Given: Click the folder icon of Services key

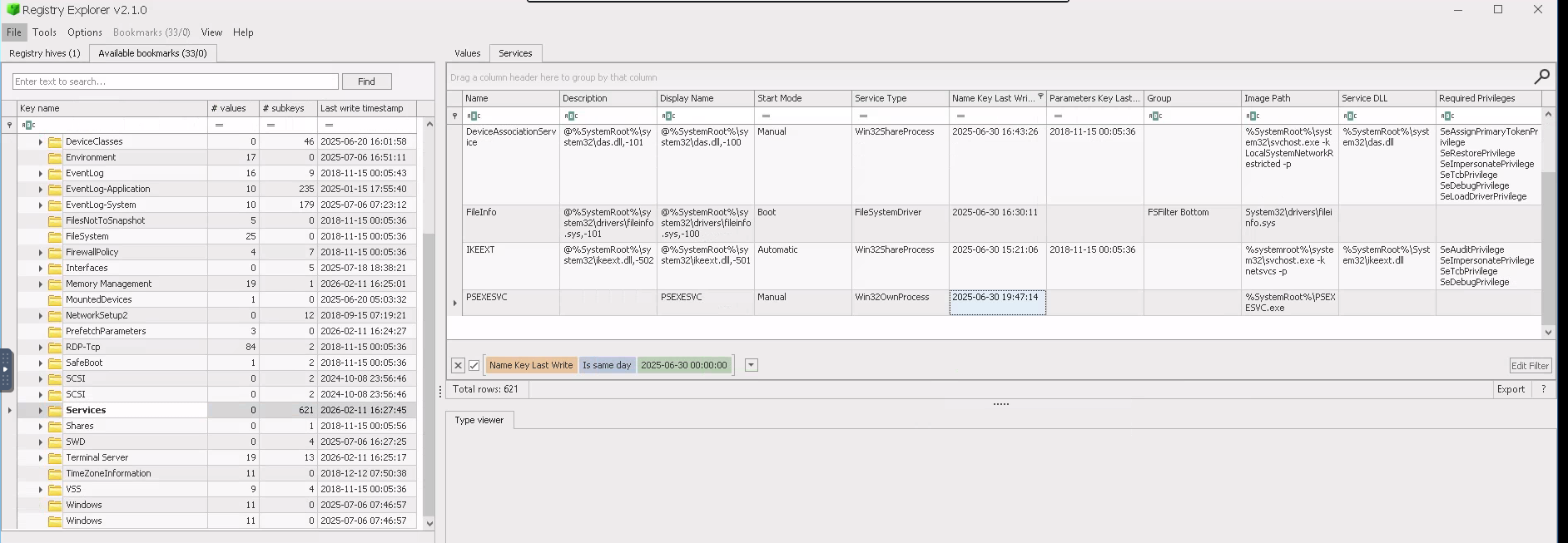Looking at the screenshot, I should coord(55,411).
